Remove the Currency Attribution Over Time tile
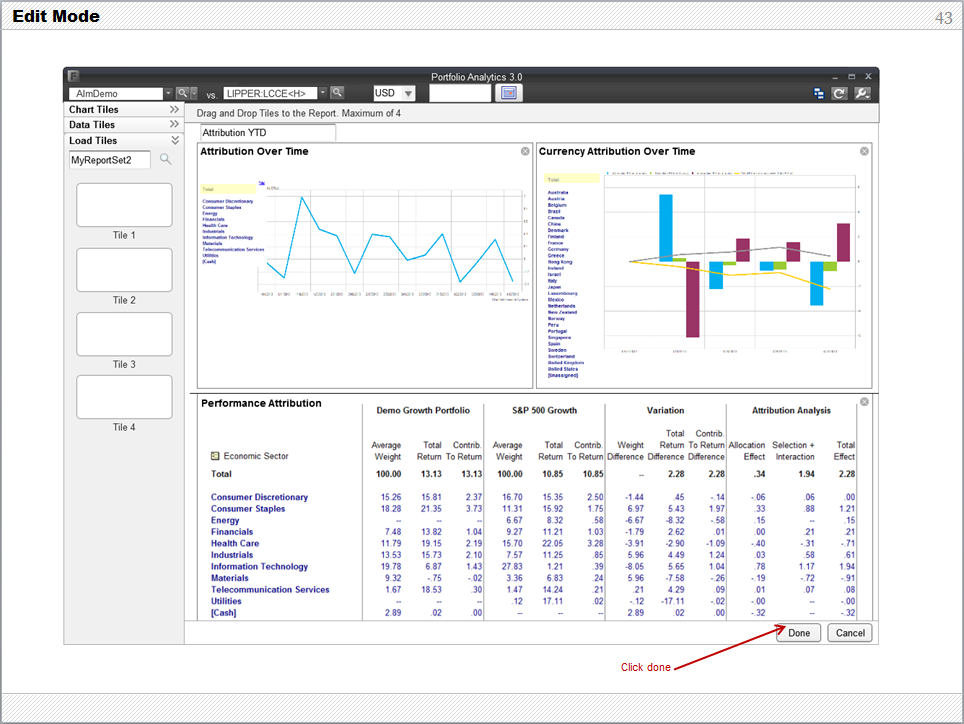Screen dimensions: 964x724 coord(864,151)
